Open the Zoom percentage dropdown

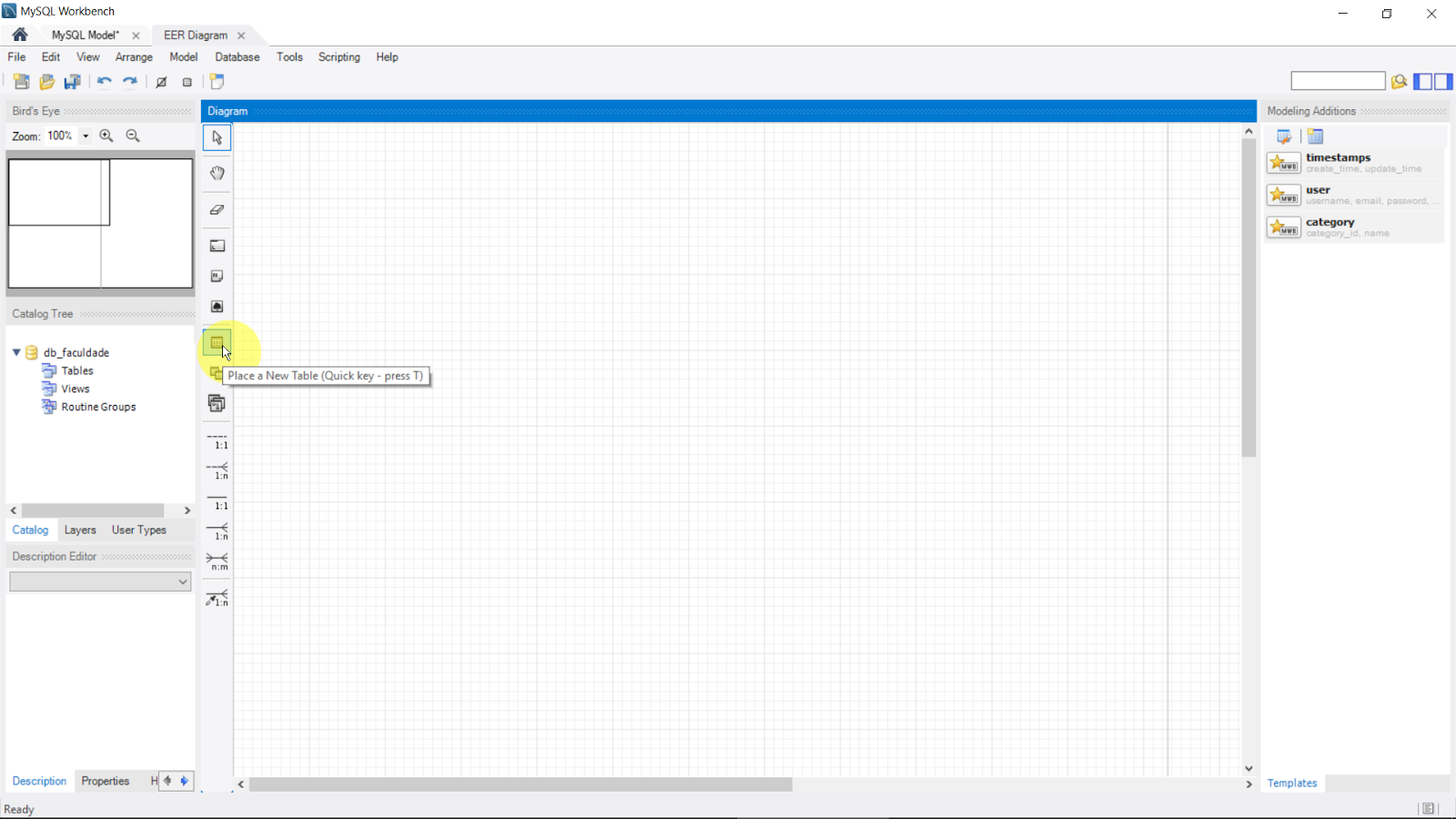[x=86, y=136]
